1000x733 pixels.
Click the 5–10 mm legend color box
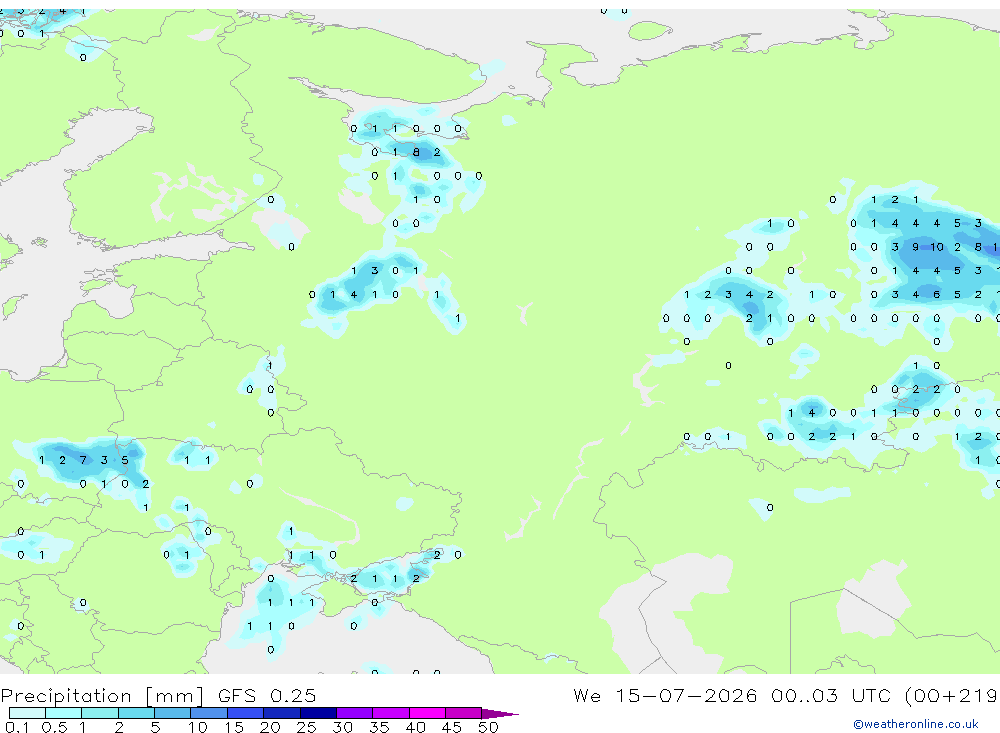172,713
